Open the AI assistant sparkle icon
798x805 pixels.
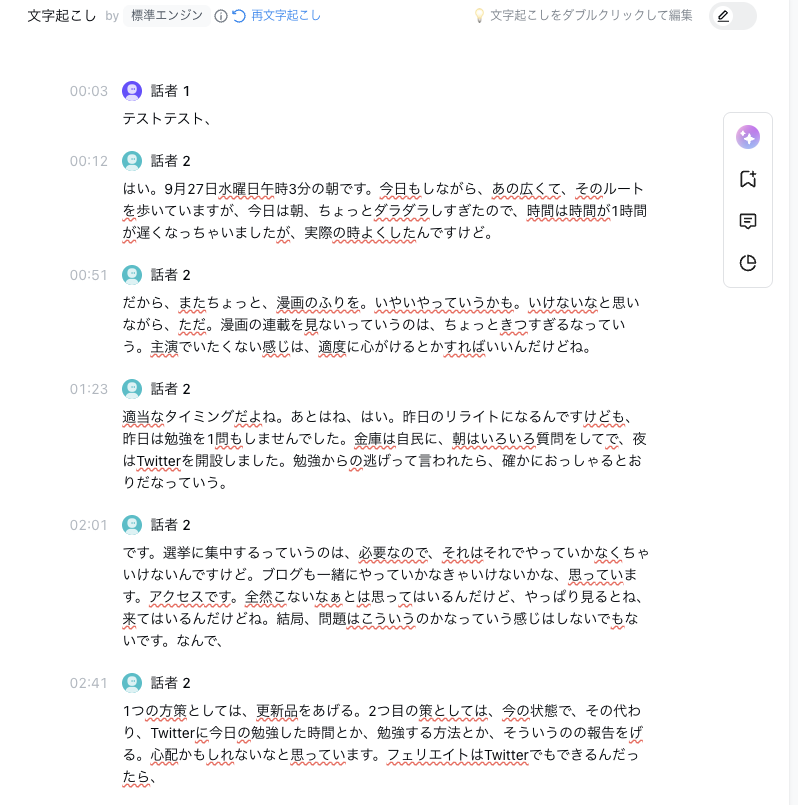(x=747, y=137)
